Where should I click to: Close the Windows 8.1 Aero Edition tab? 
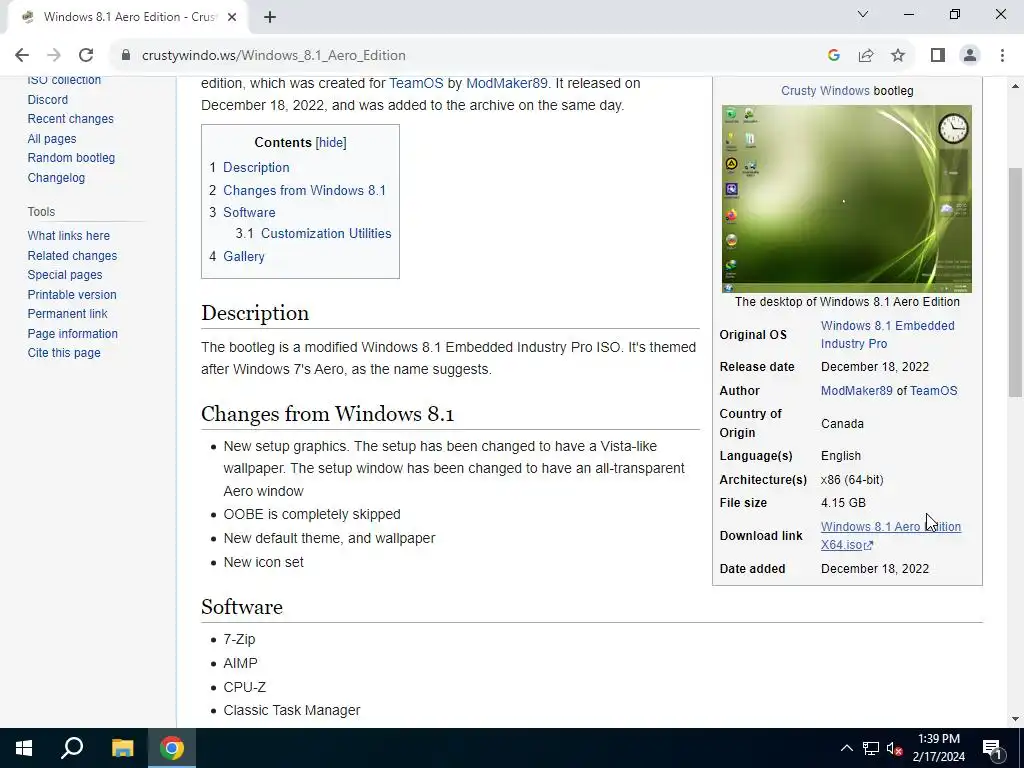[x=232, y=17]
